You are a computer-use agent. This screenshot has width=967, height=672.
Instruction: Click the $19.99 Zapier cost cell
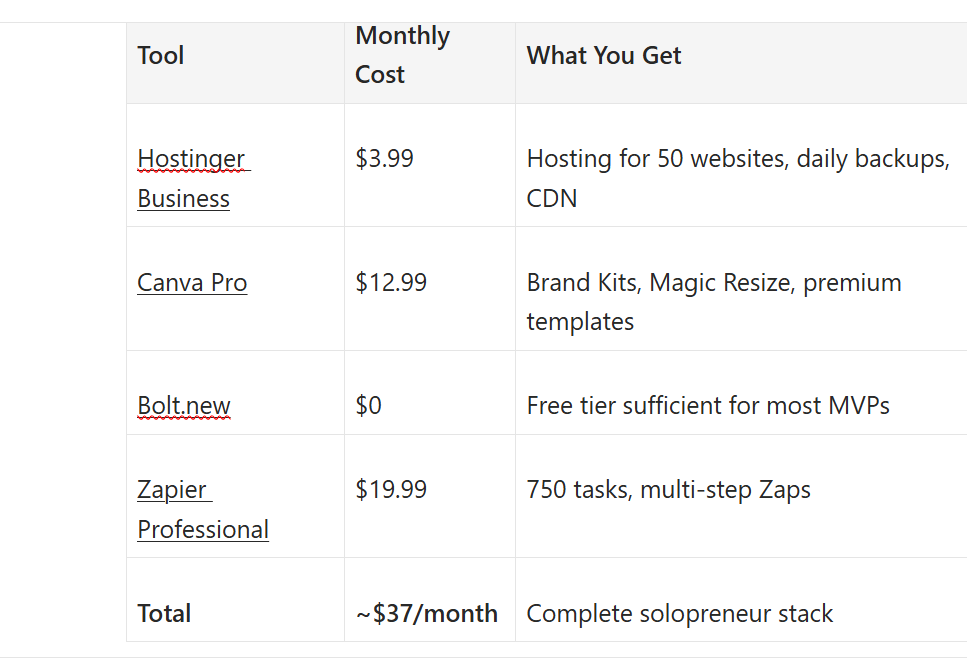(x=391, y=490)
